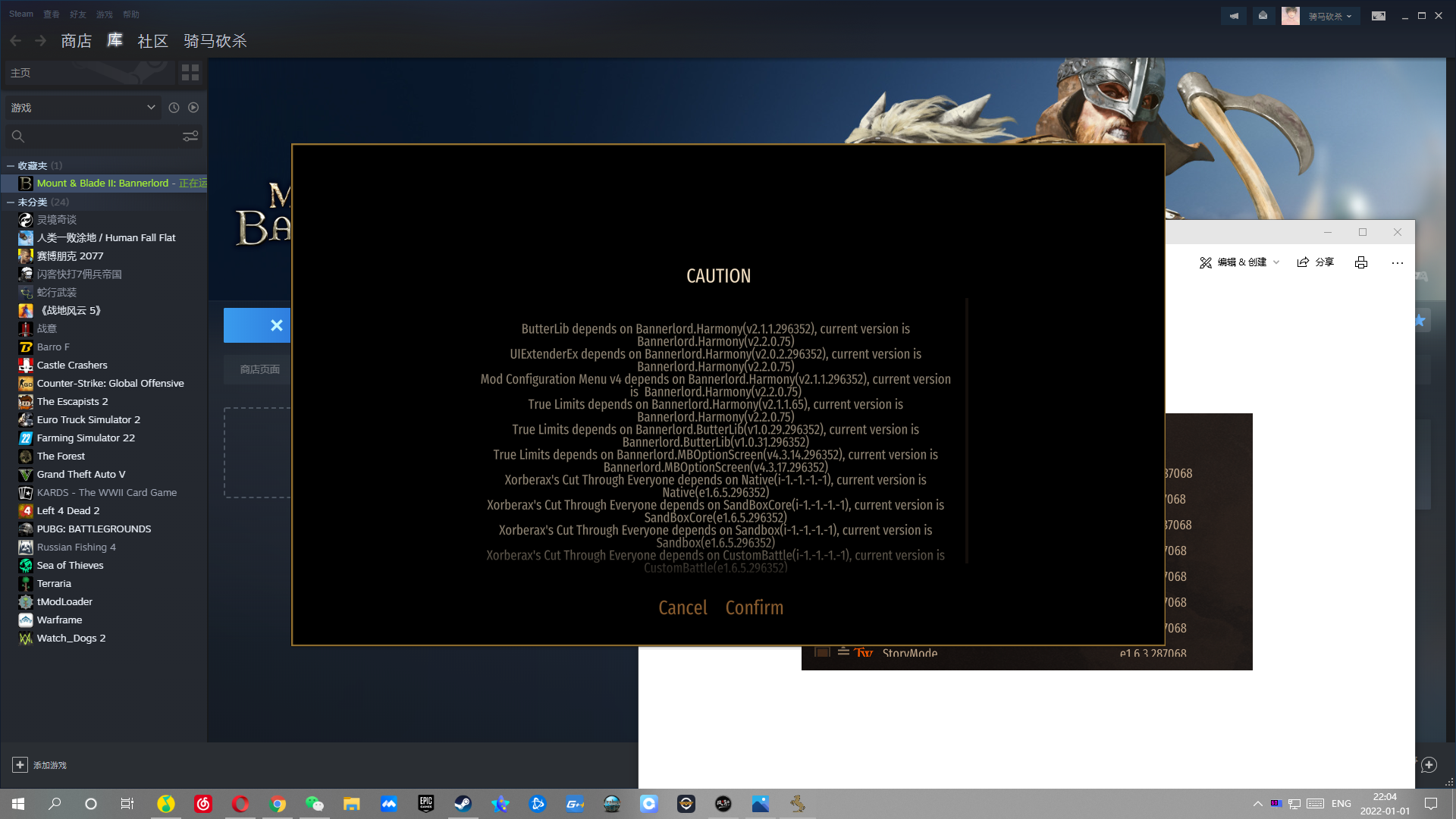Switch ENG input language
Image resolution: width=1456 pixels, height=819 pixels.
[1341, 804]
